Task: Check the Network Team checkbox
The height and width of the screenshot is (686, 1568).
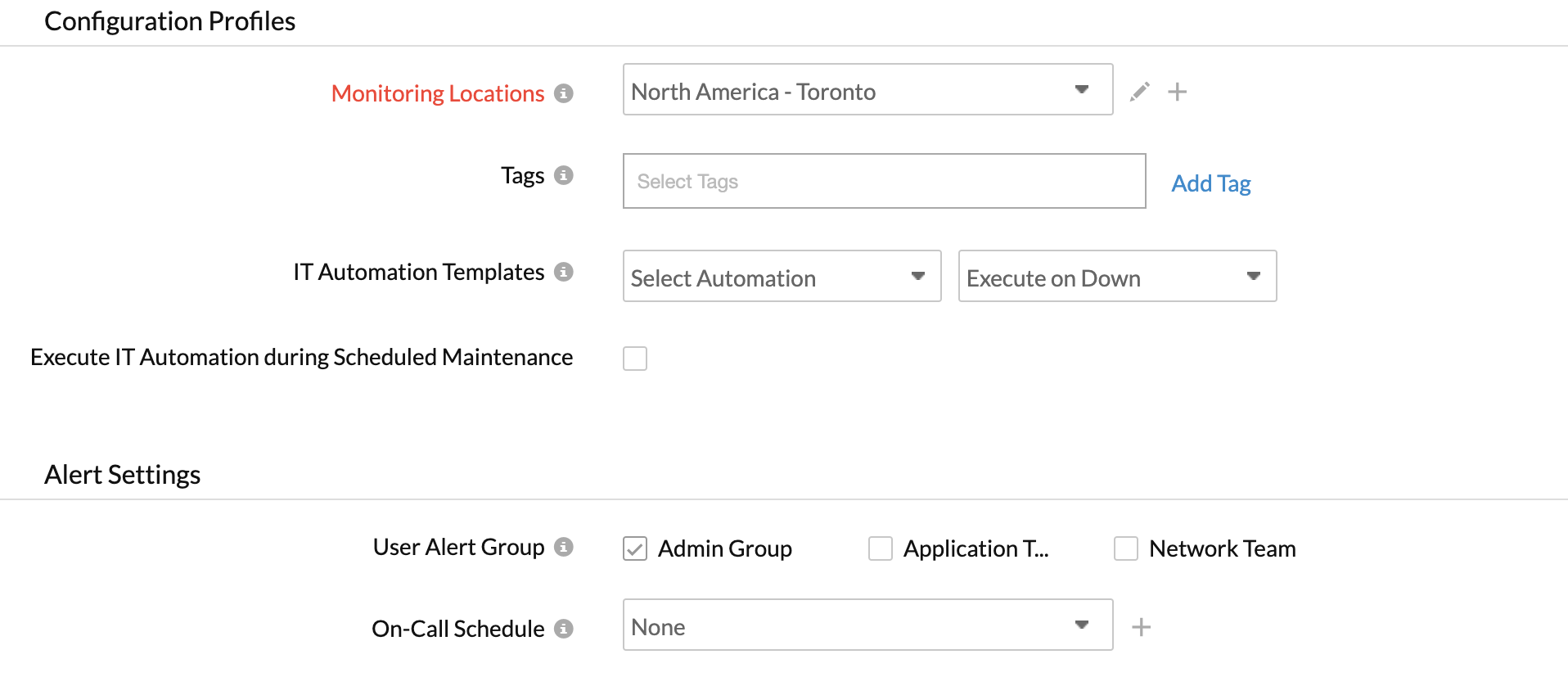Action: click(x=1126, y=548)
